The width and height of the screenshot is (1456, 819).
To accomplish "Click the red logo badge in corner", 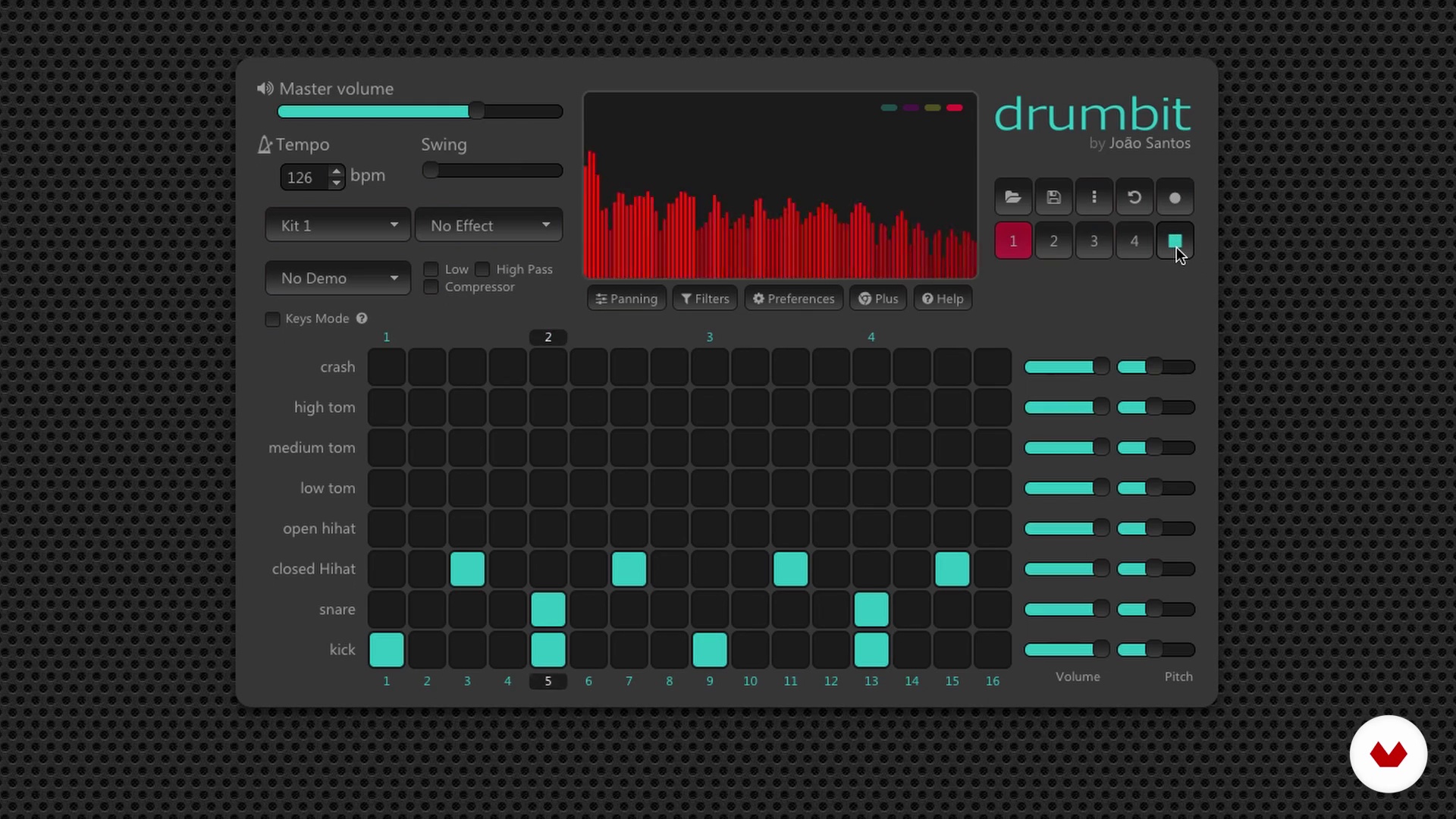I will click(x=1389, y=754).
